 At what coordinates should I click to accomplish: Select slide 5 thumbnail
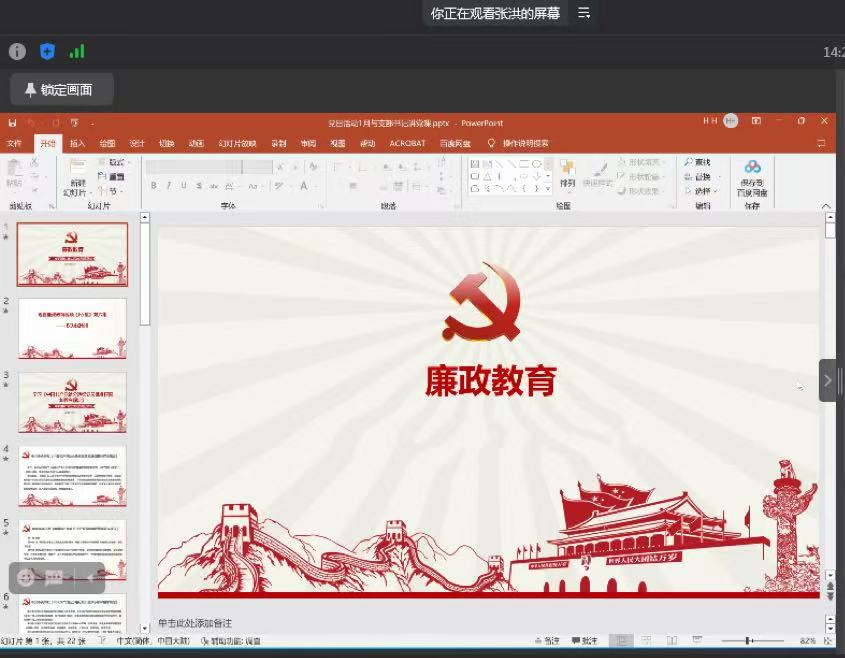click(72, 550)
